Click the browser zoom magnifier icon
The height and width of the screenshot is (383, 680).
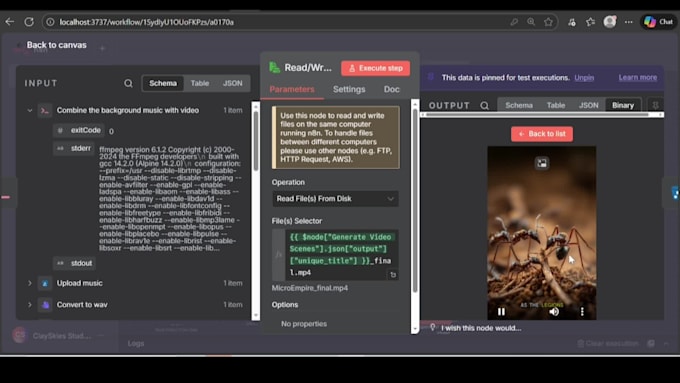531,22
